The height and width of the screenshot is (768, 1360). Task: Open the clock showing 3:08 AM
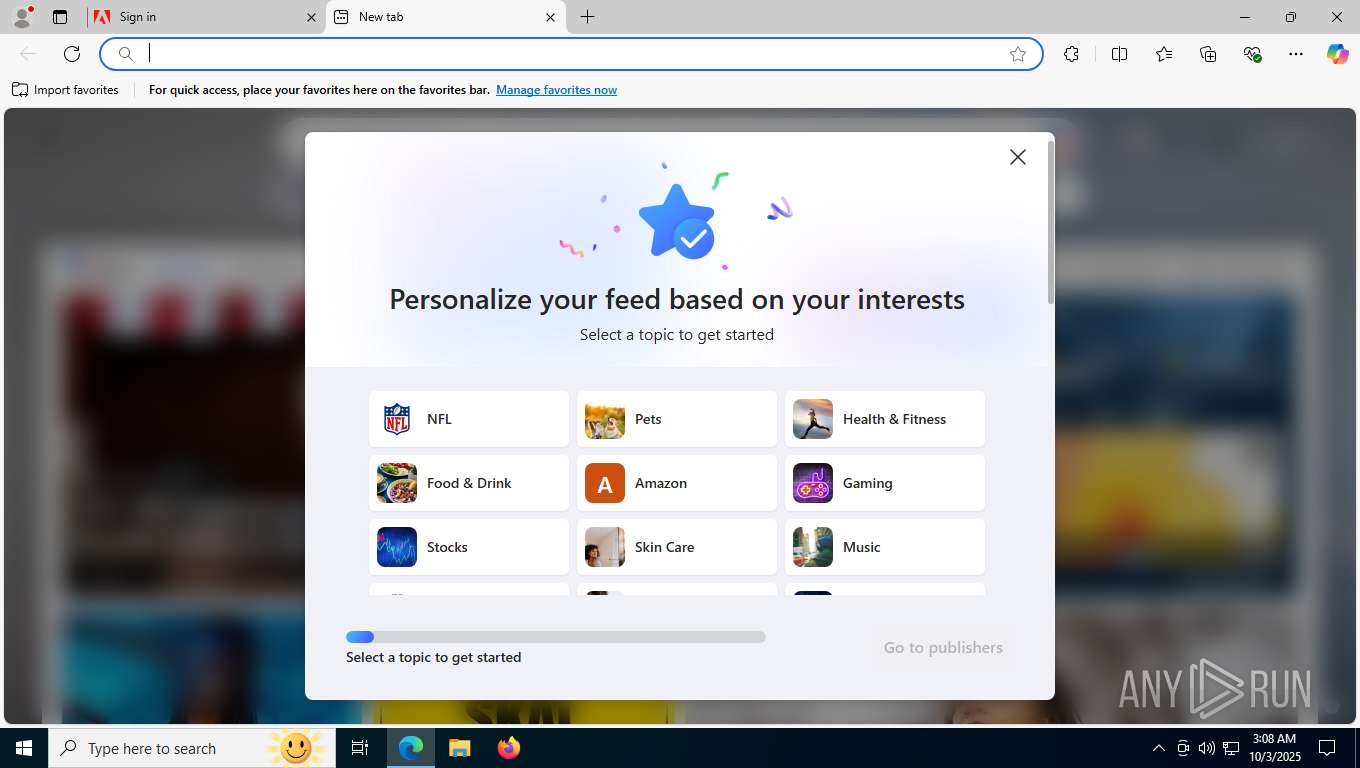pyautogui.click(x=1274, y=748)
